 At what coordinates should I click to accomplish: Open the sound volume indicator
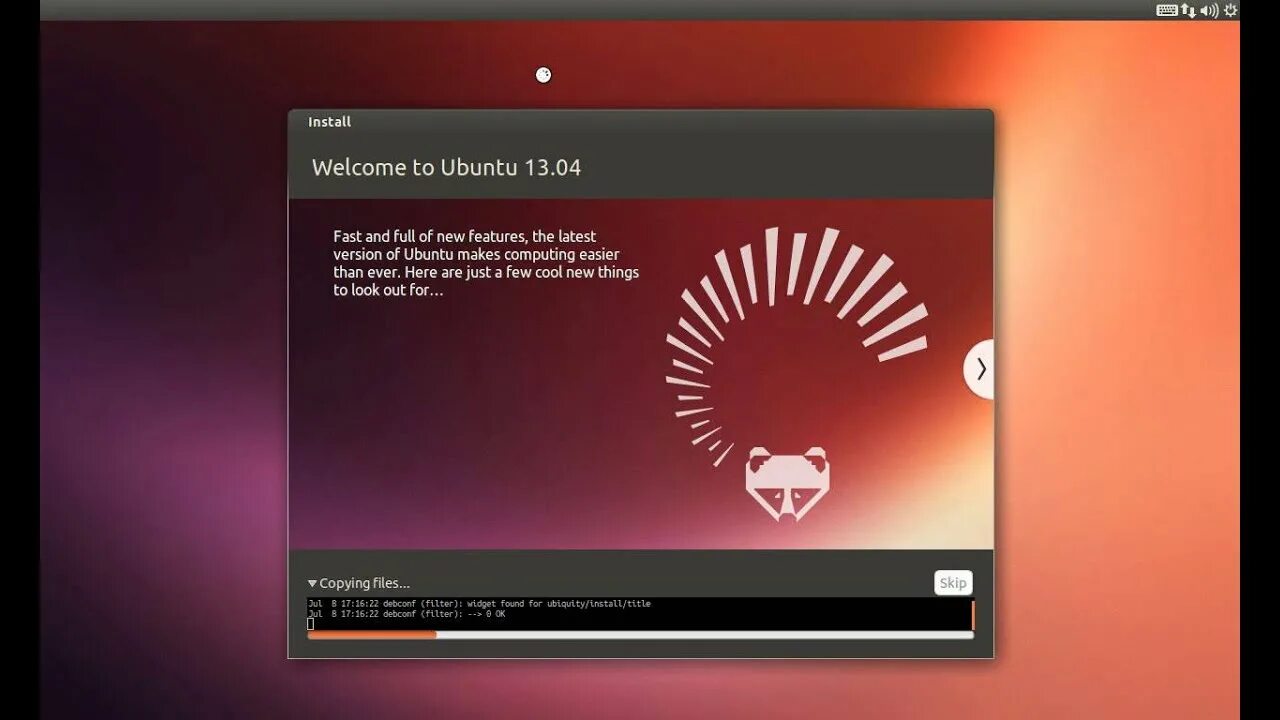tap(1210, 10)
